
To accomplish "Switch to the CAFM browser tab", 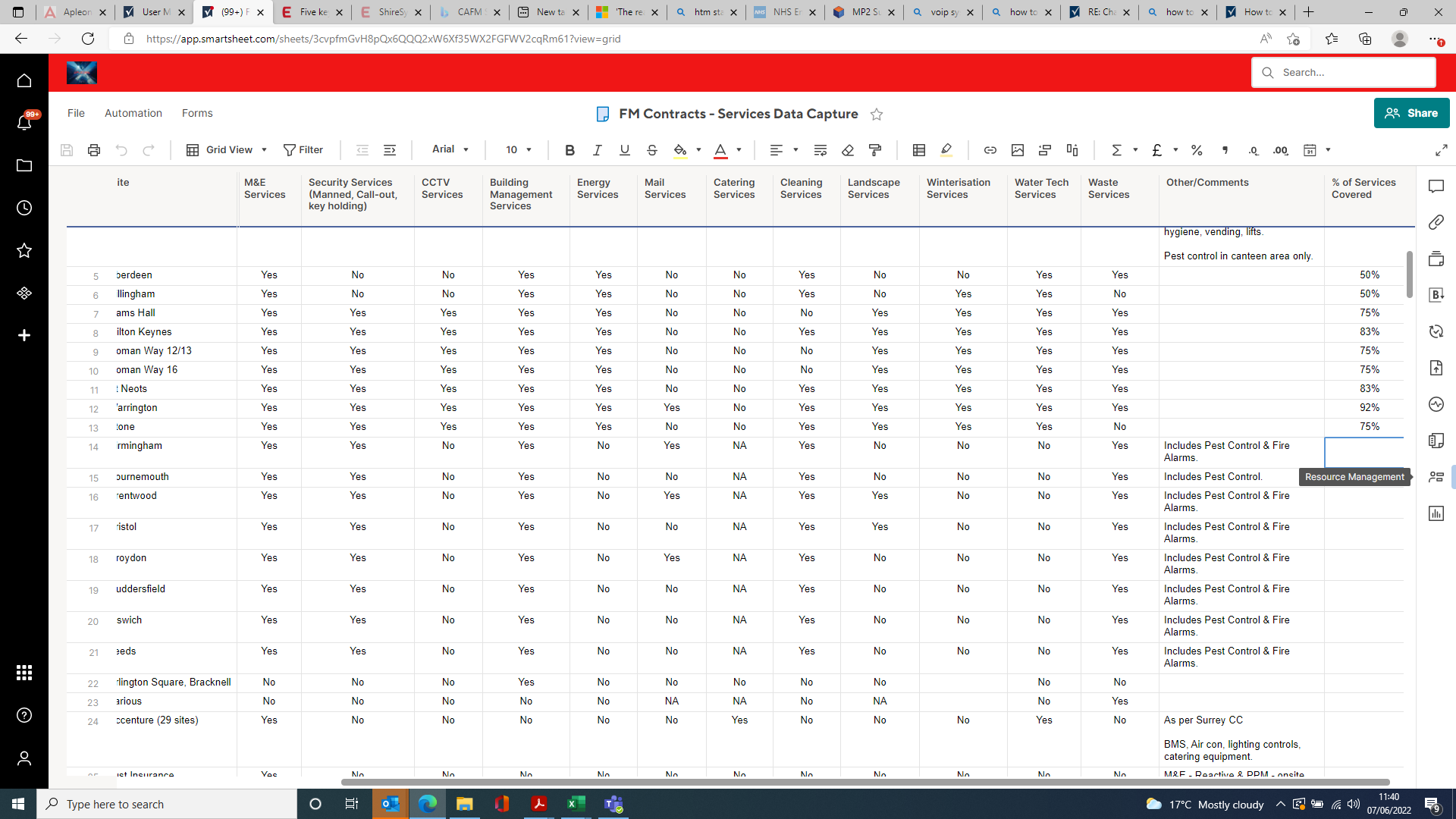I will tap(470, 12).
